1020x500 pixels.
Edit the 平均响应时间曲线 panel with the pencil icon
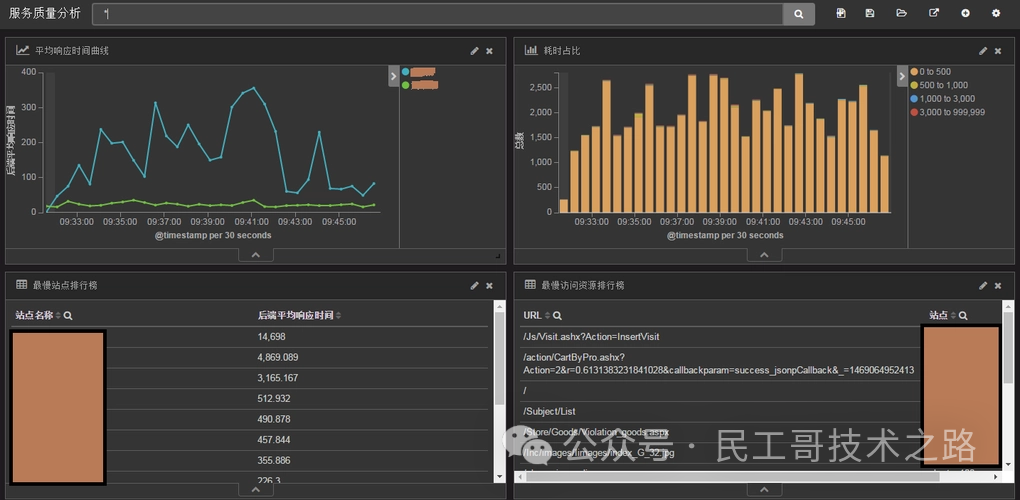point(475,51)
